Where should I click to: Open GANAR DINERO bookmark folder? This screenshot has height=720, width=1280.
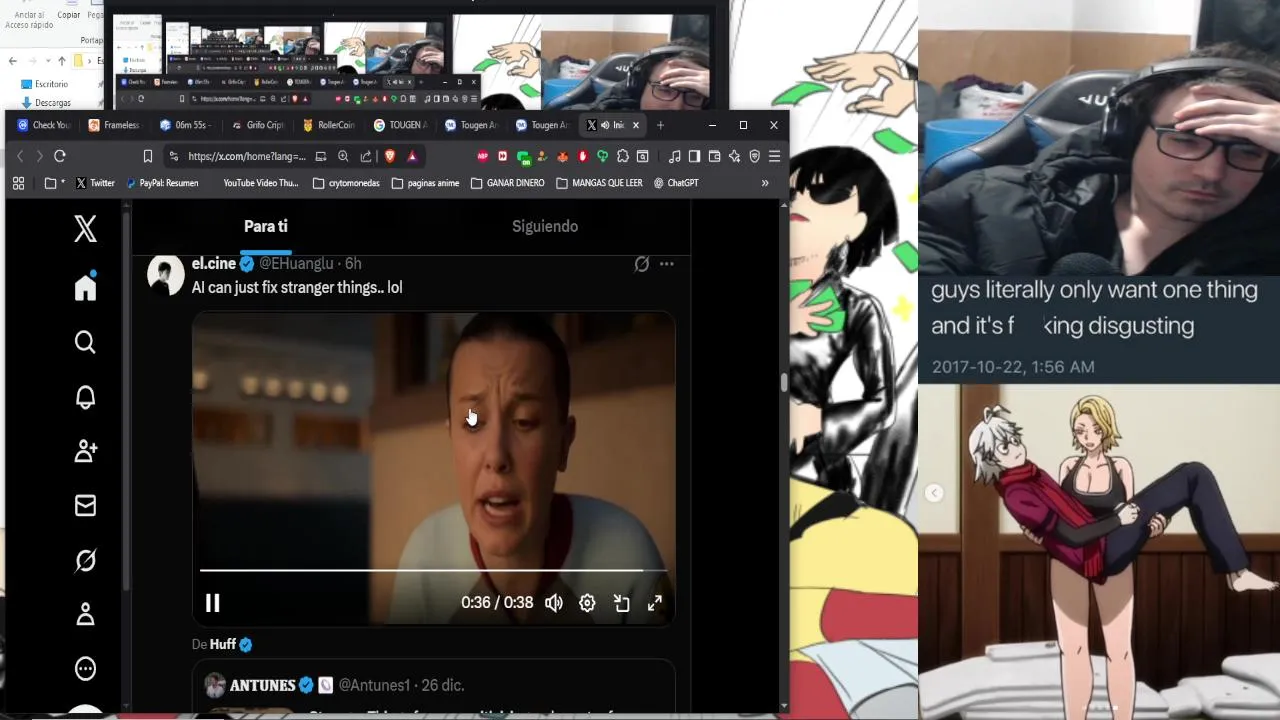[508, 183]
